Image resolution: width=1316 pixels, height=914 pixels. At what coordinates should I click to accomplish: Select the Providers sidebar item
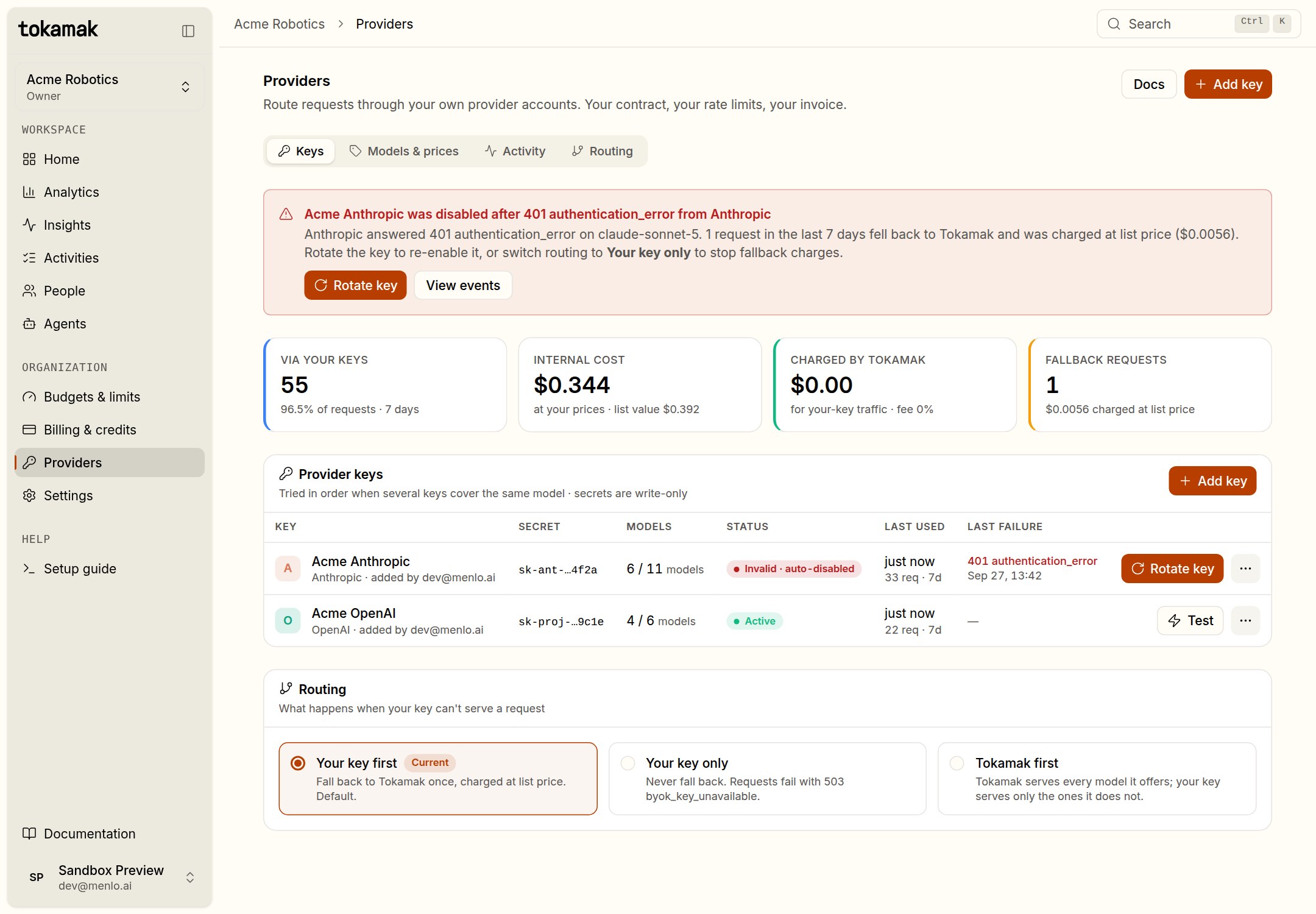pyautogui.click(x=110, y=462)
